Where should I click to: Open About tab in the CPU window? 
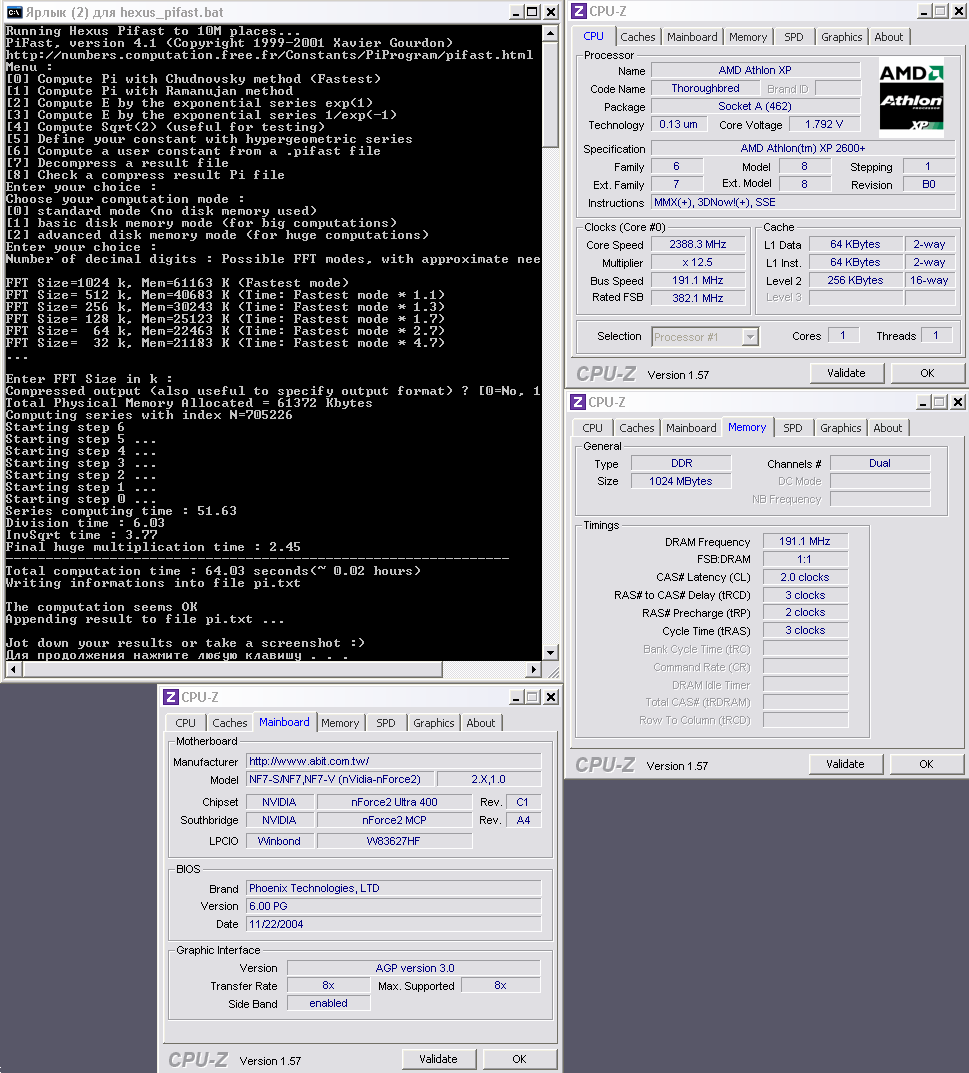click(x=888, y=37)
